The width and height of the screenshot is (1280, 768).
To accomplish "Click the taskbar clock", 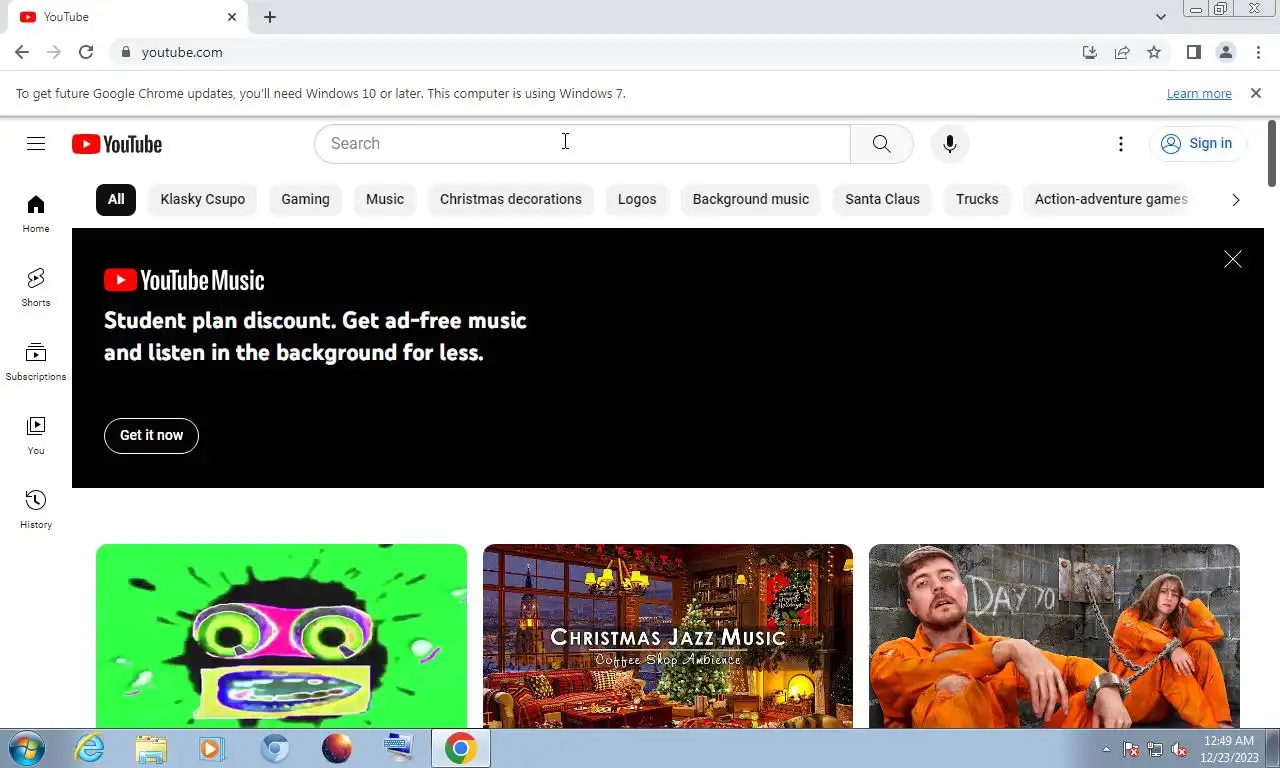I will click(x=1229, y=749).
